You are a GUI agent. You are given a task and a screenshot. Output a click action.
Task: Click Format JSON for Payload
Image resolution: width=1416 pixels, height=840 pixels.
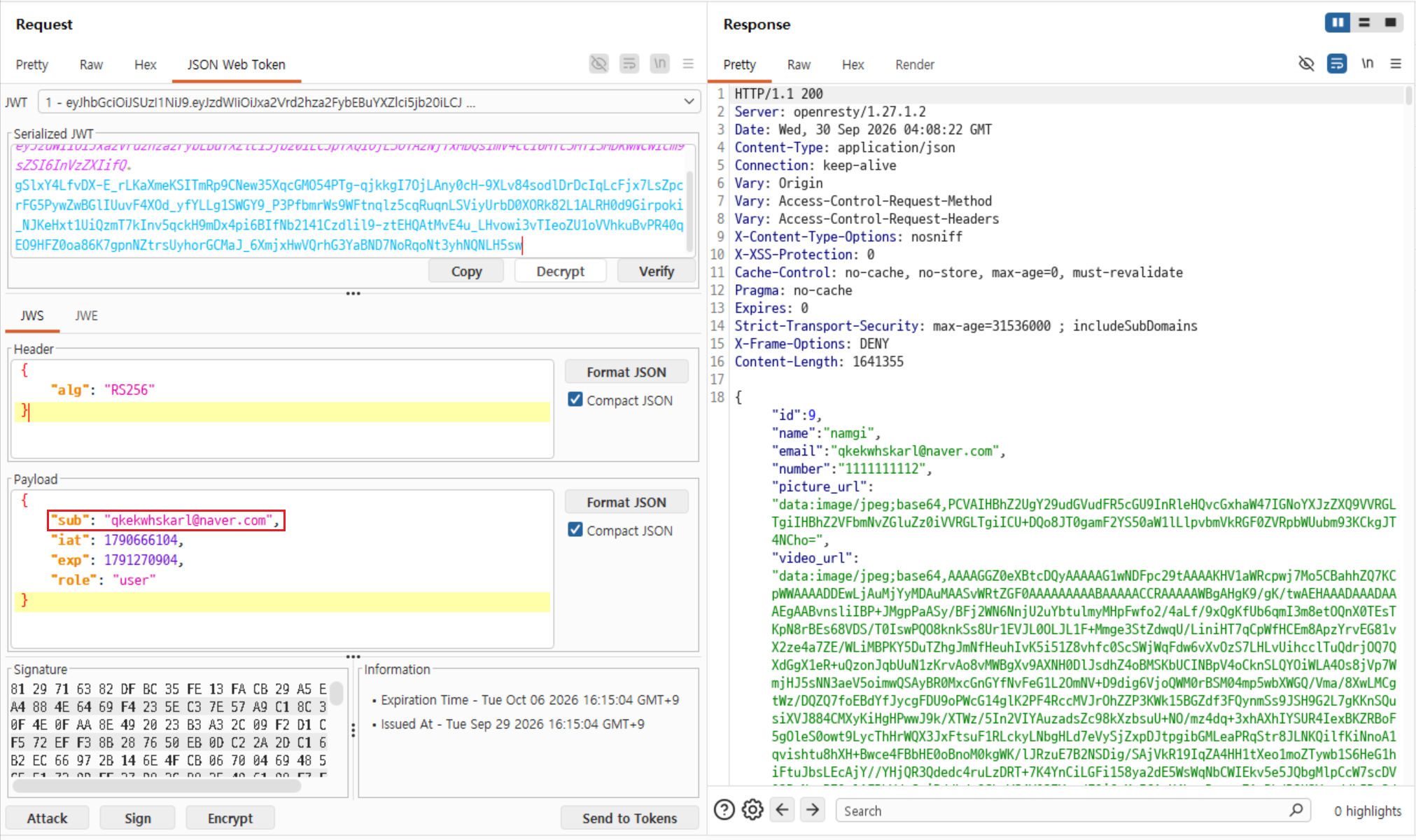[626, 502]
